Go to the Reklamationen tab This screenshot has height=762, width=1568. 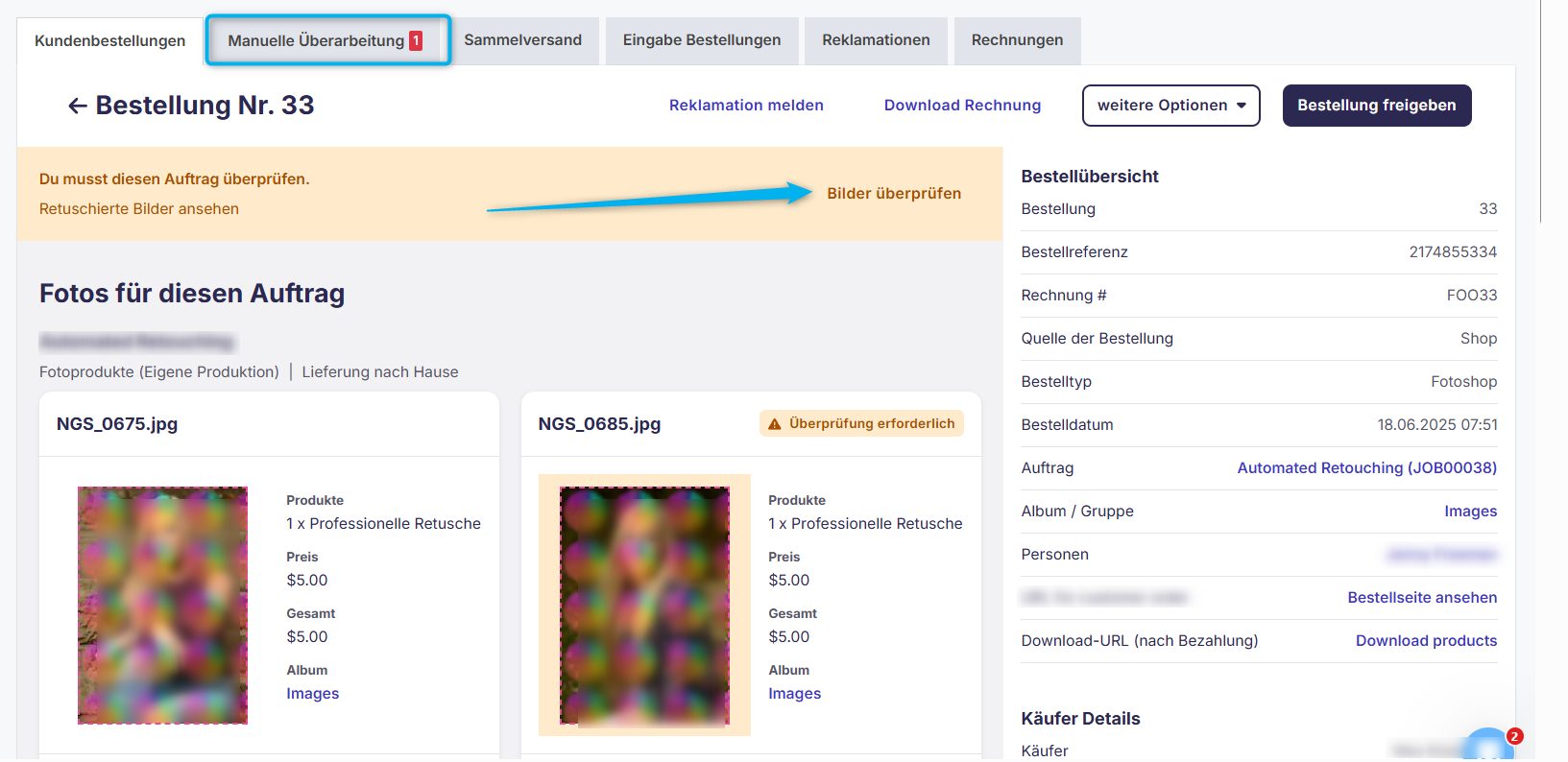[x=876, y=40]
